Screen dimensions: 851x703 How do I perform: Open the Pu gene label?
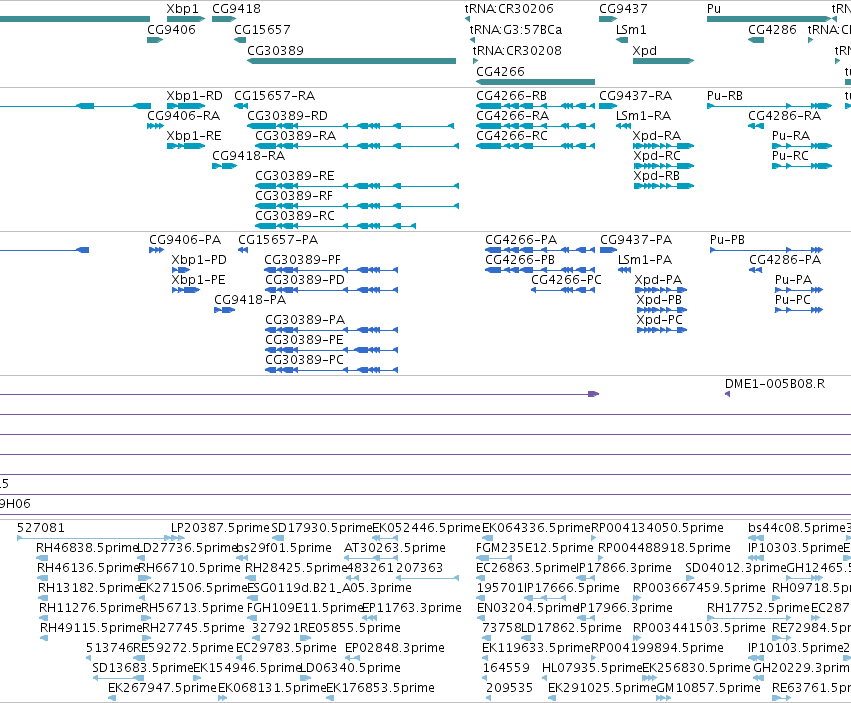pos(714,9)
